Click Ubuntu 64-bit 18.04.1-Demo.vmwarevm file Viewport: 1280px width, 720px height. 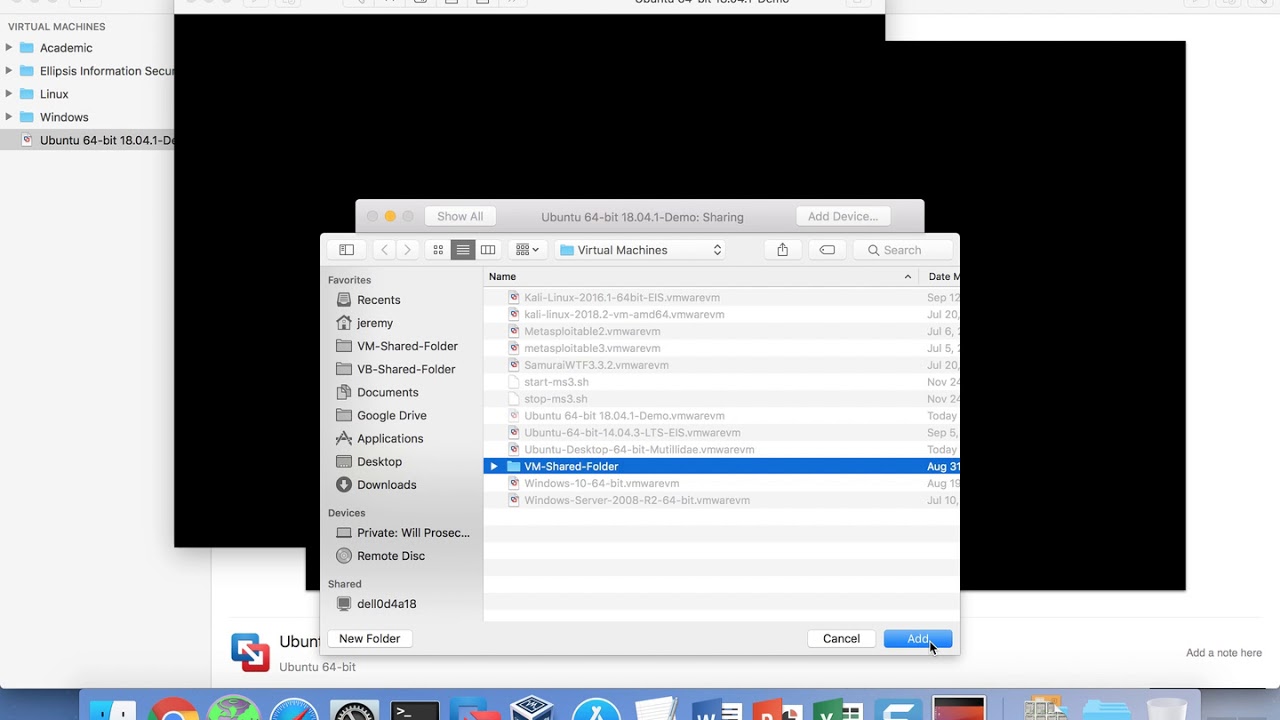click(624, 416)
